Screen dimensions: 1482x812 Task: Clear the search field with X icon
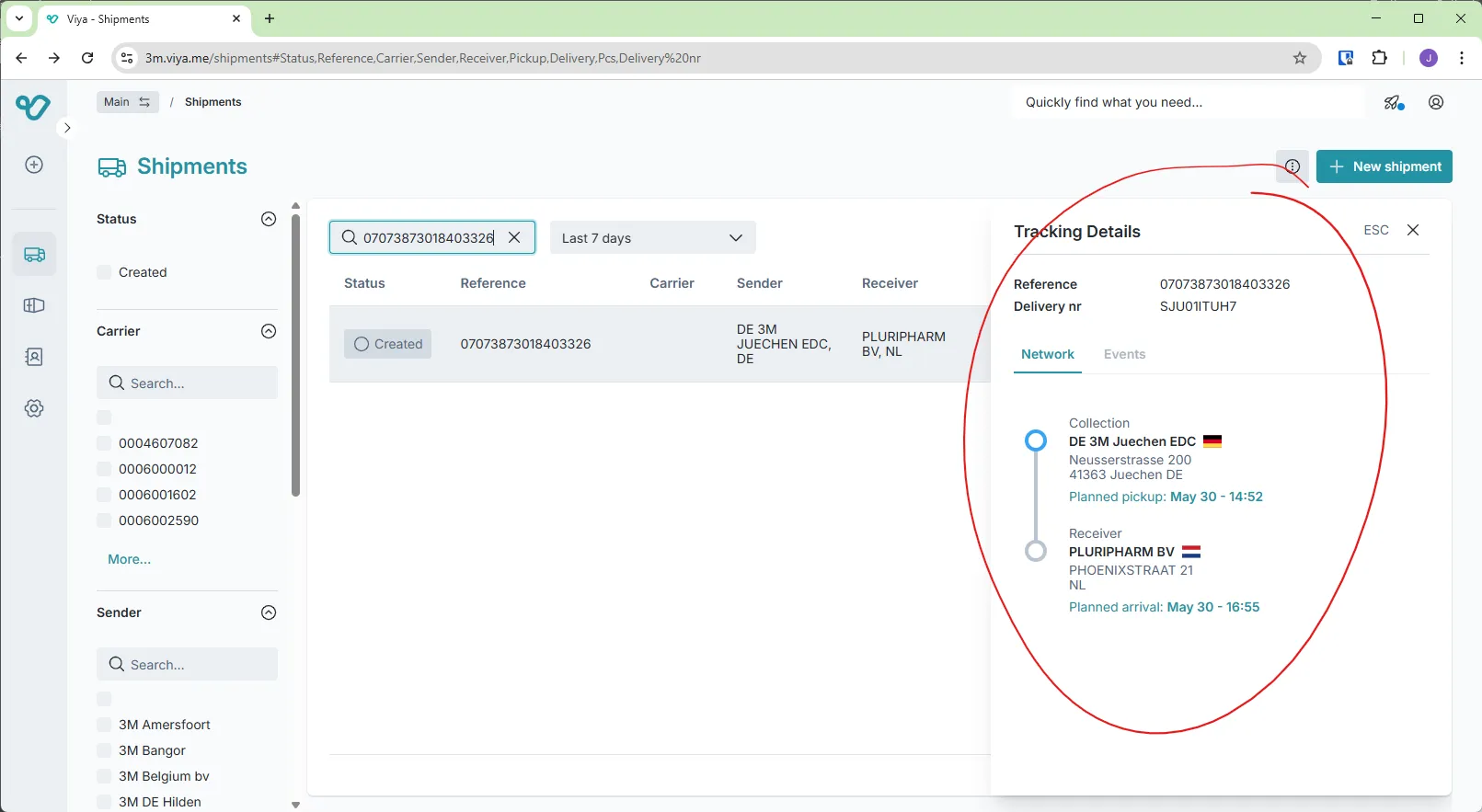coord(514,237)
